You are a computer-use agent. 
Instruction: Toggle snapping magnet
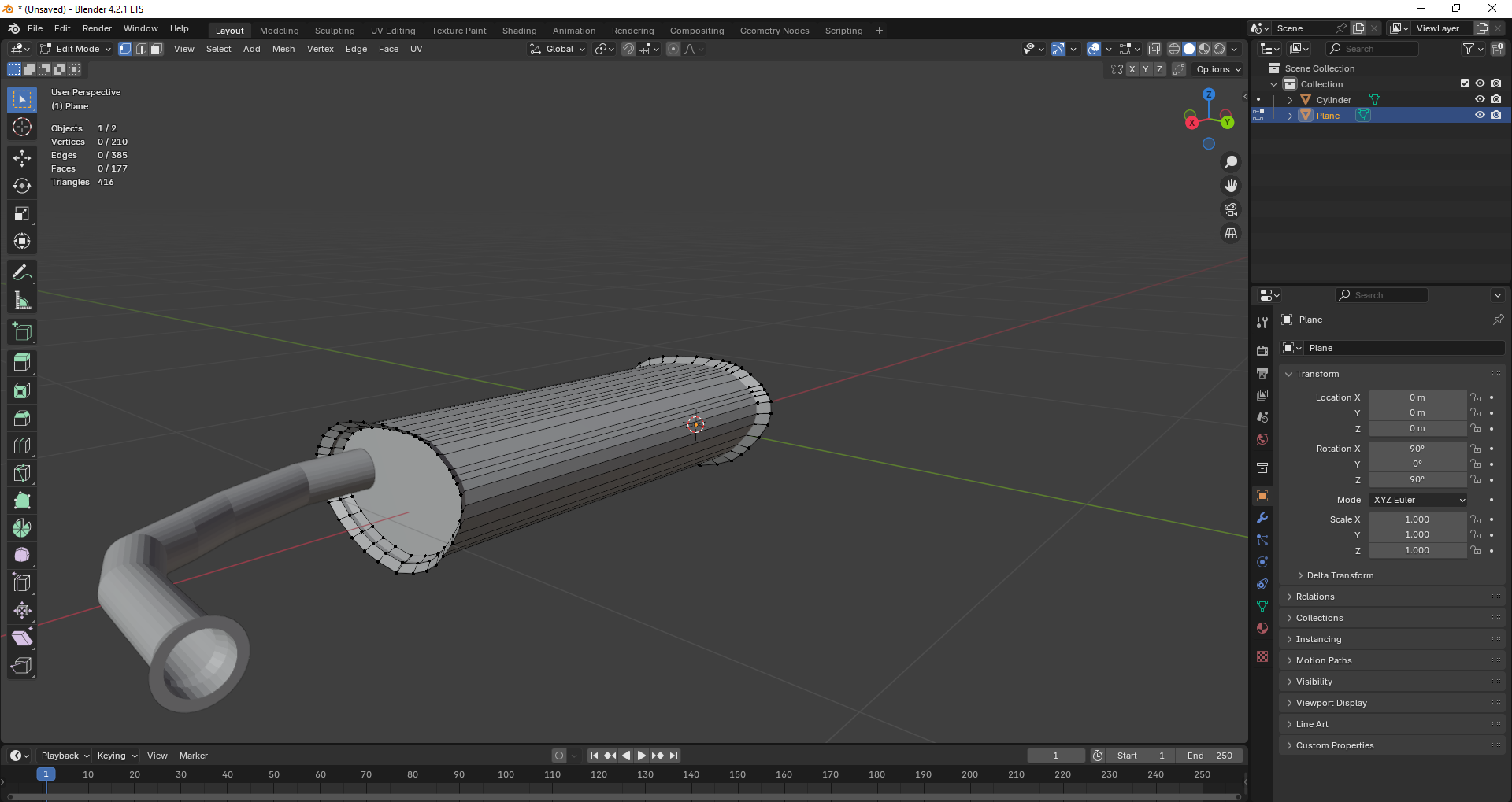tap(628, 49)
